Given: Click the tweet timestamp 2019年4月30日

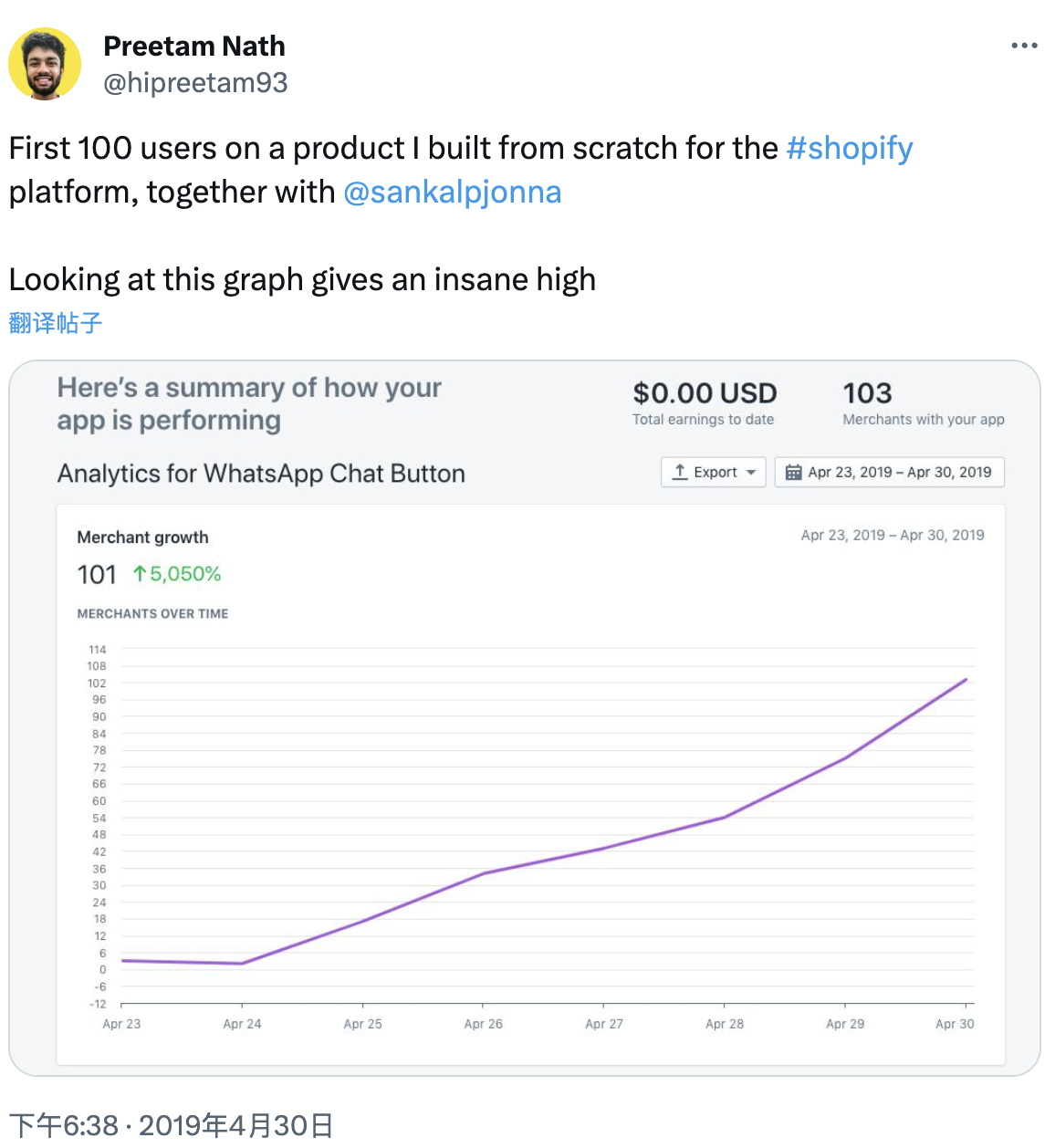Looking at the screenshot, I should click(235, 1125).
